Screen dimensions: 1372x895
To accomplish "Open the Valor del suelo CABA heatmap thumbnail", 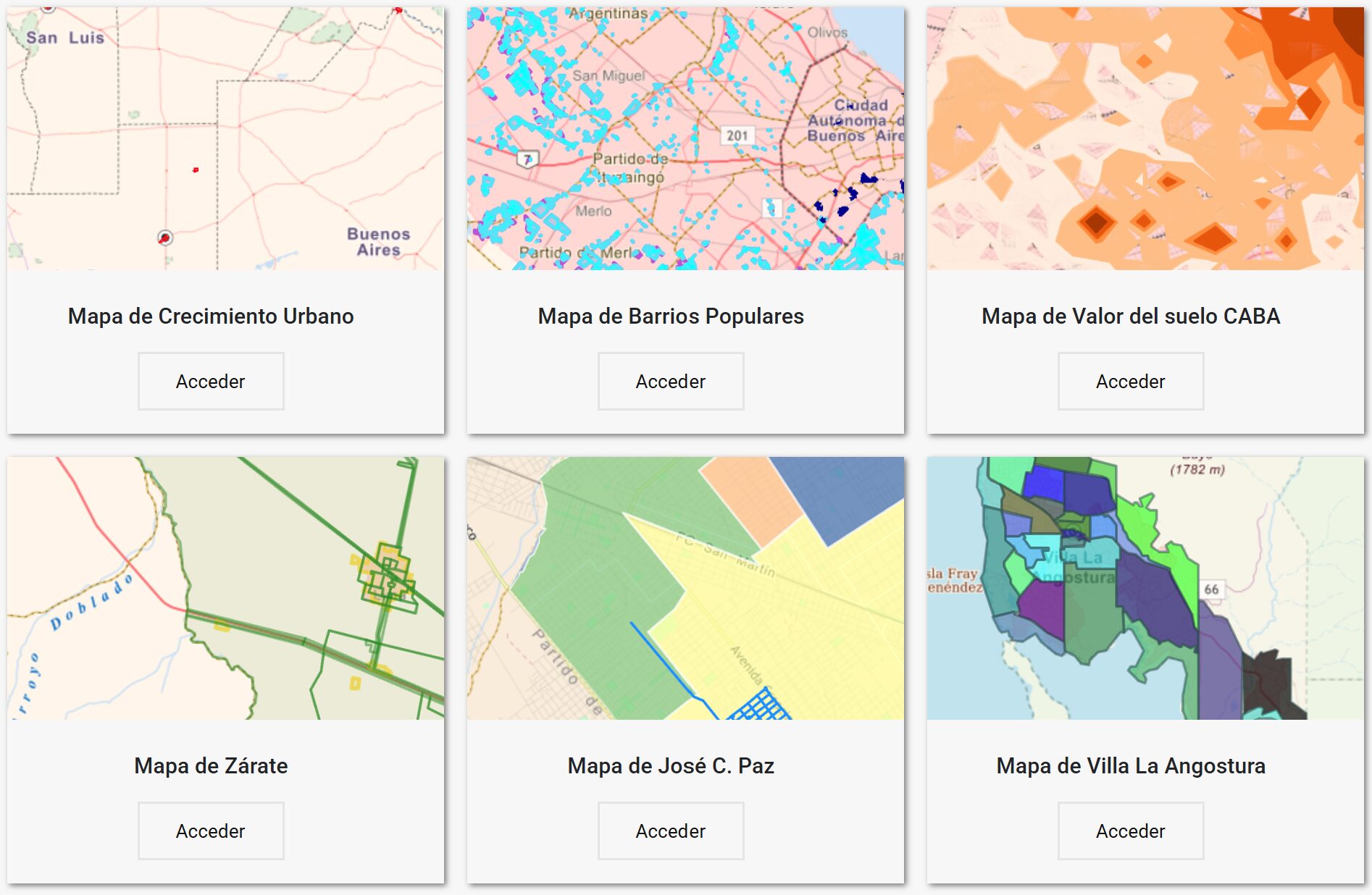I will [1145, 138].
